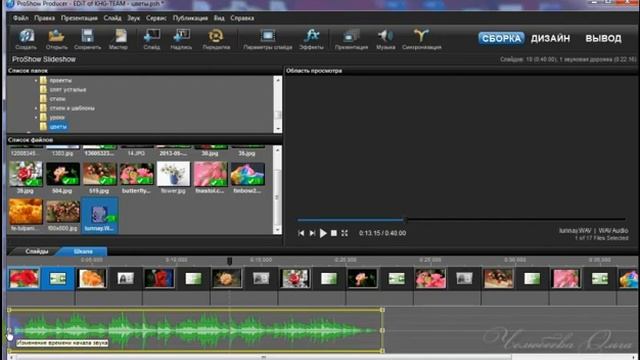Select the уроки folder

tap(57, 118)
